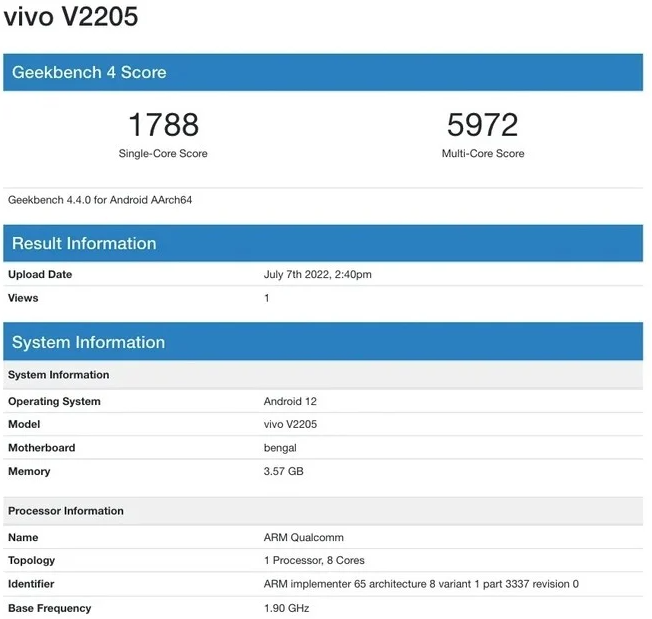The image size is (652, 619).
Task: Click the 'Operating System' label
Action: (x=54, y=401)
